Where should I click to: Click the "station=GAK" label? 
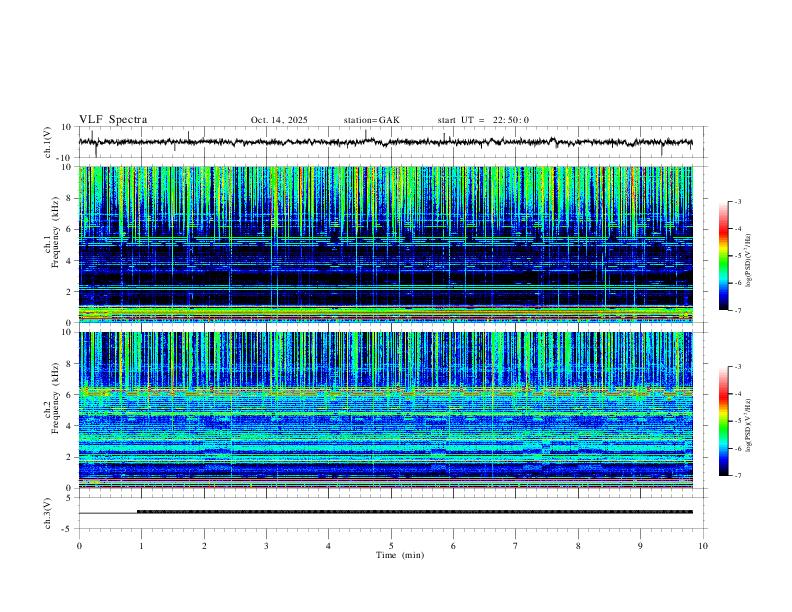click(x=371, y=120)
